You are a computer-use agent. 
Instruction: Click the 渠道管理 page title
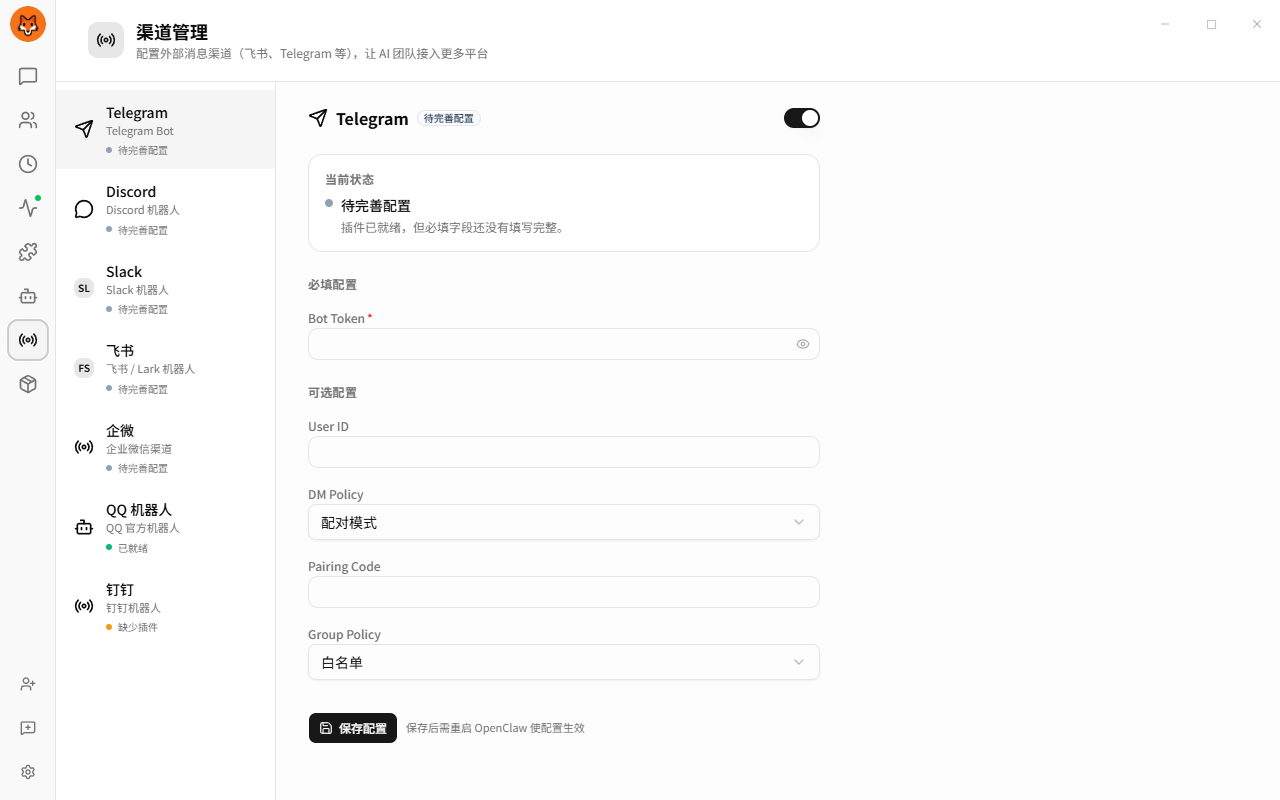coord(172,33)
